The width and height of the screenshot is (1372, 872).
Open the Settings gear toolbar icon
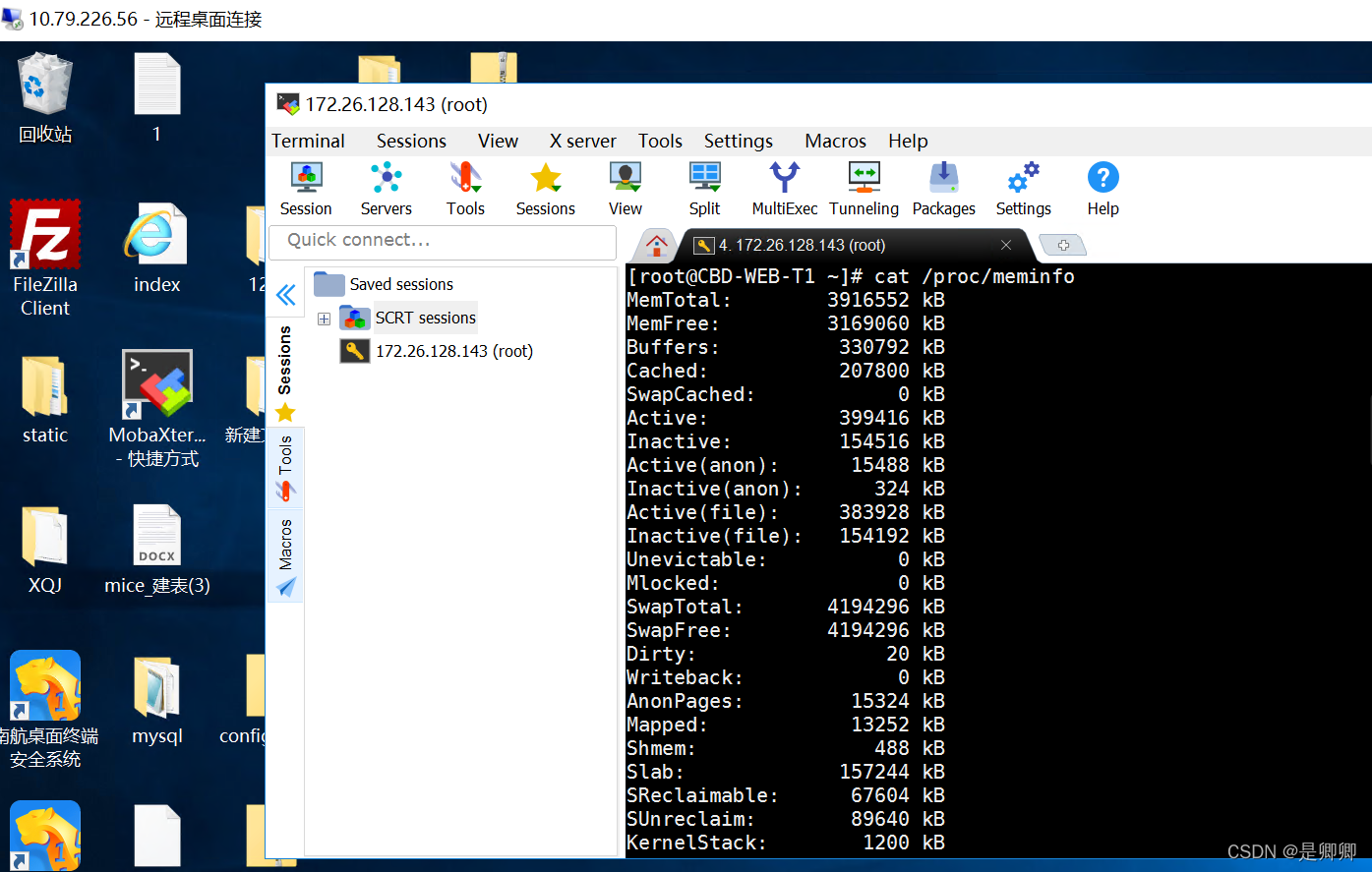tap(1023, 189)
